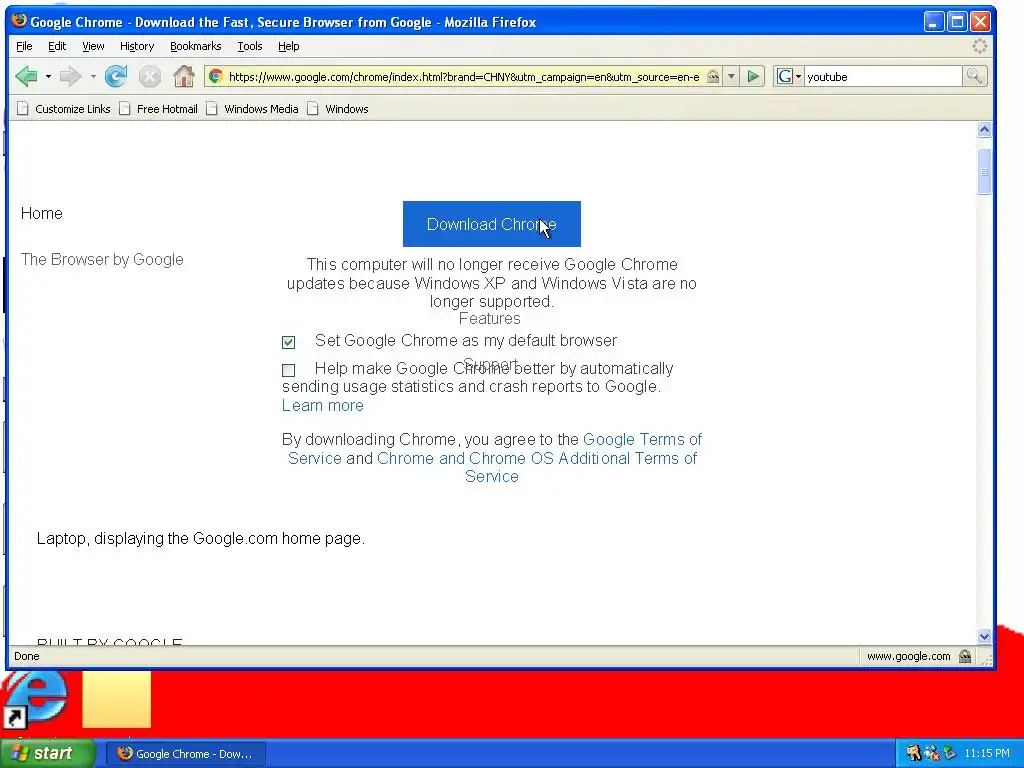
Task: Open the back history dropdown arrow
Action: click(x=48, y=76)
